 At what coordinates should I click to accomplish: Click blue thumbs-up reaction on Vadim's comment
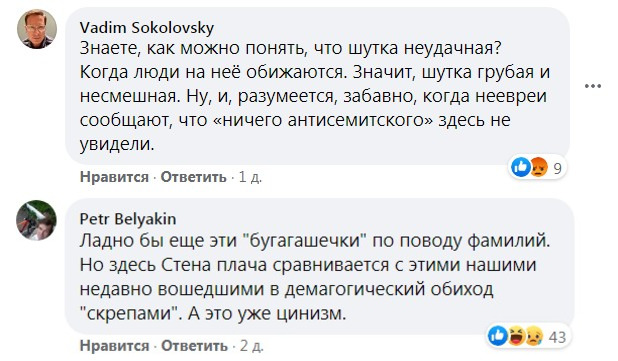[521, 167]
